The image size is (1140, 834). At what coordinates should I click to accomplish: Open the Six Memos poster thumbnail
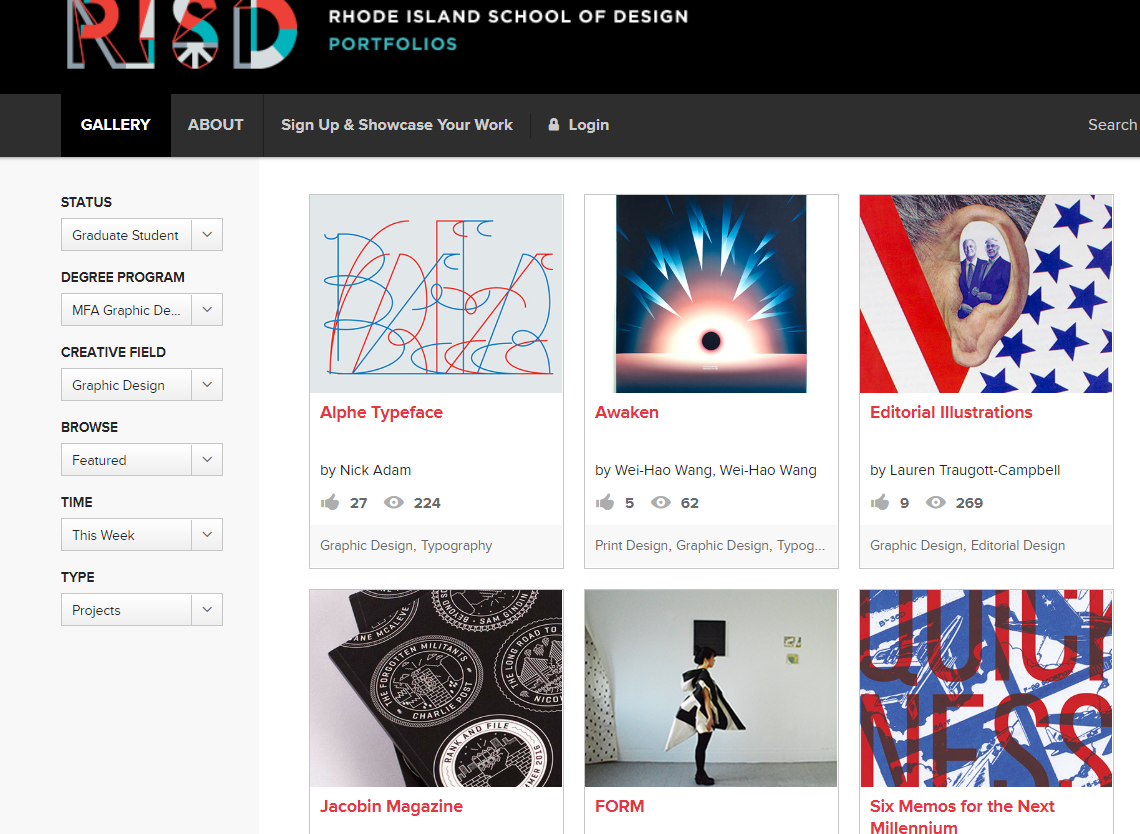pos(986,688)
